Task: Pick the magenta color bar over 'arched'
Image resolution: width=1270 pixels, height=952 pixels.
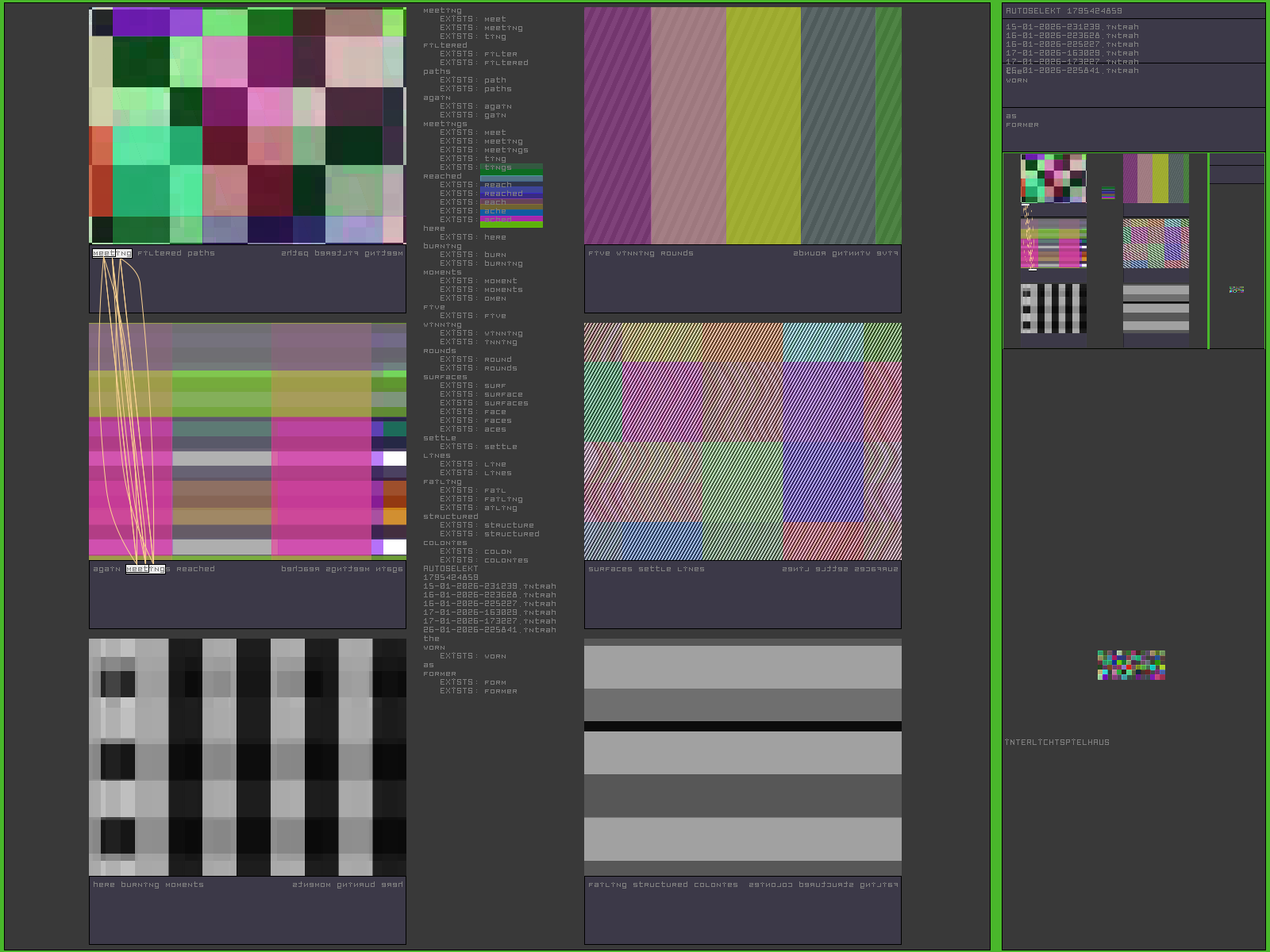Action: point(511,219)
